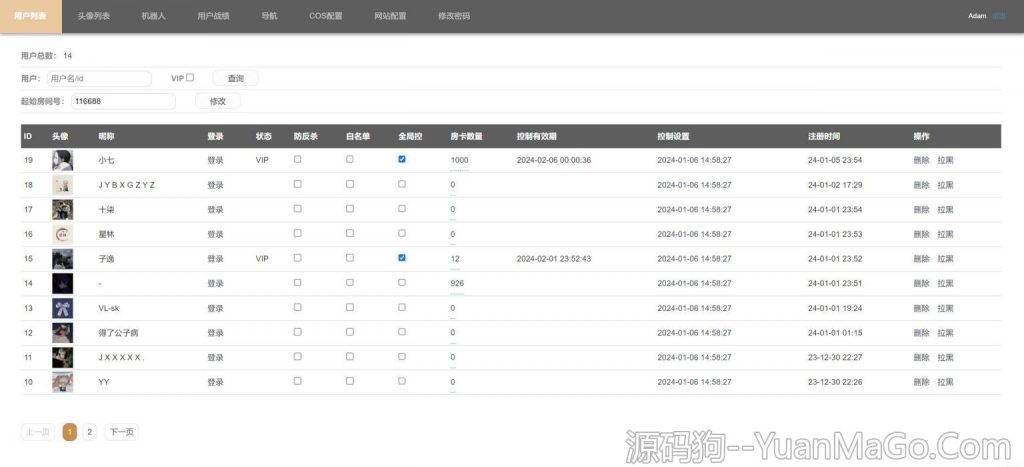This screenshot has width=1024, height=467.
Task: Enable 防反杀 for user 小七
Action: [x=298, y=159]
